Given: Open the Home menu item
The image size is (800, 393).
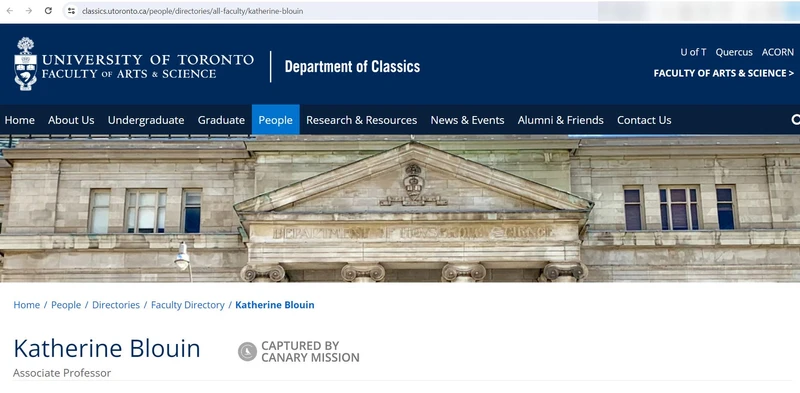Looking at the screenshot, I should coord(19,120).
